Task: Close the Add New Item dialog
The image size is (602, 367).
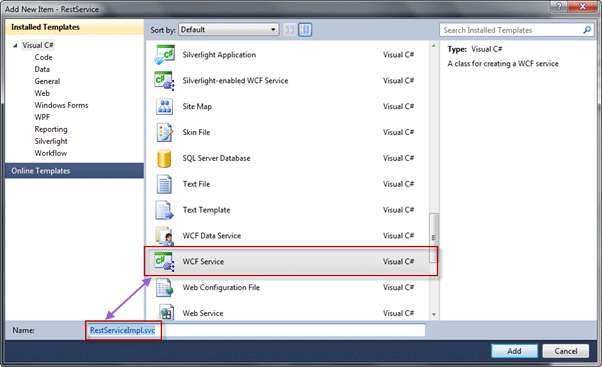Action: click(582, 6)
